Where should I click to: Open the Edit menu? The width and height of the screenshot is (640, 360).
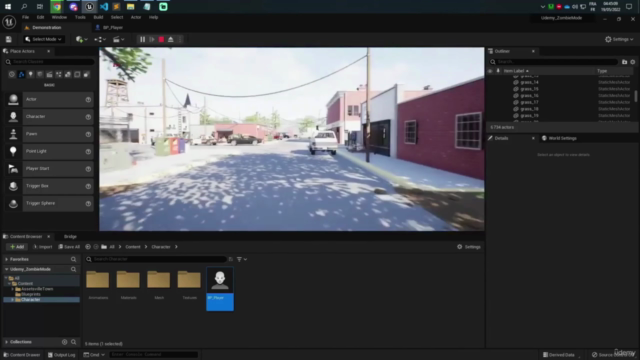tap(40, 17)
